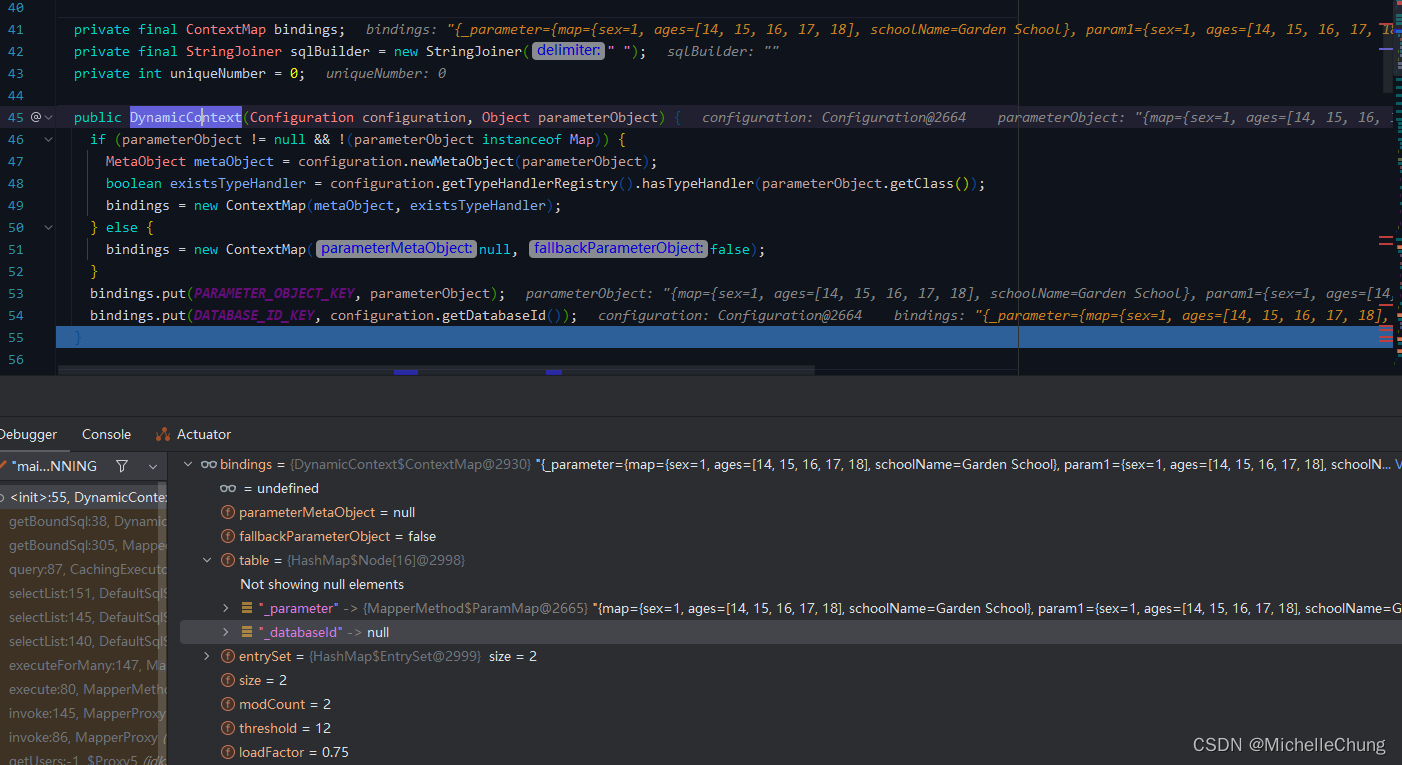1402x765 pixels.
Task: Click the field icon beside table variable
Action: pyautogui.click(x=228, y=560)
